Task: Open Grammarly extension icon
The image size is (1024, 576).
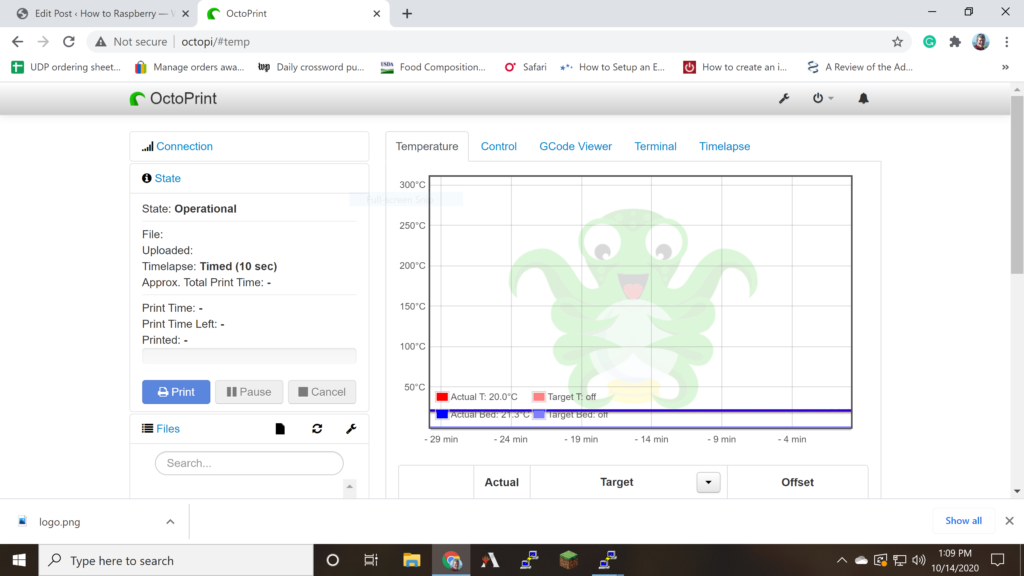Action: point(929,42)
